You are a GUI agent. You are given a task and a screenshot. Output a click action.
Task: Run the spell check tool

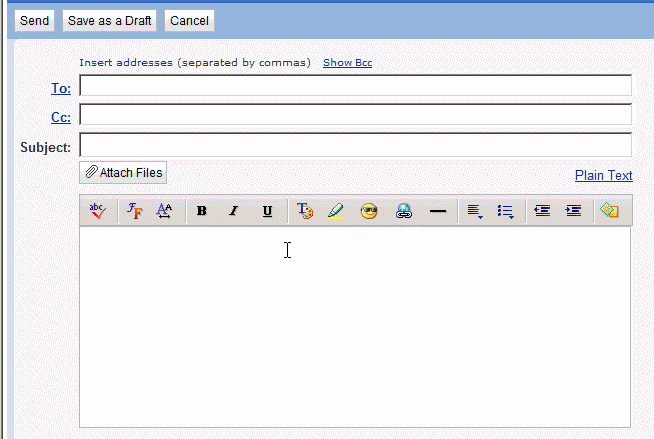(x=97, y=211)
